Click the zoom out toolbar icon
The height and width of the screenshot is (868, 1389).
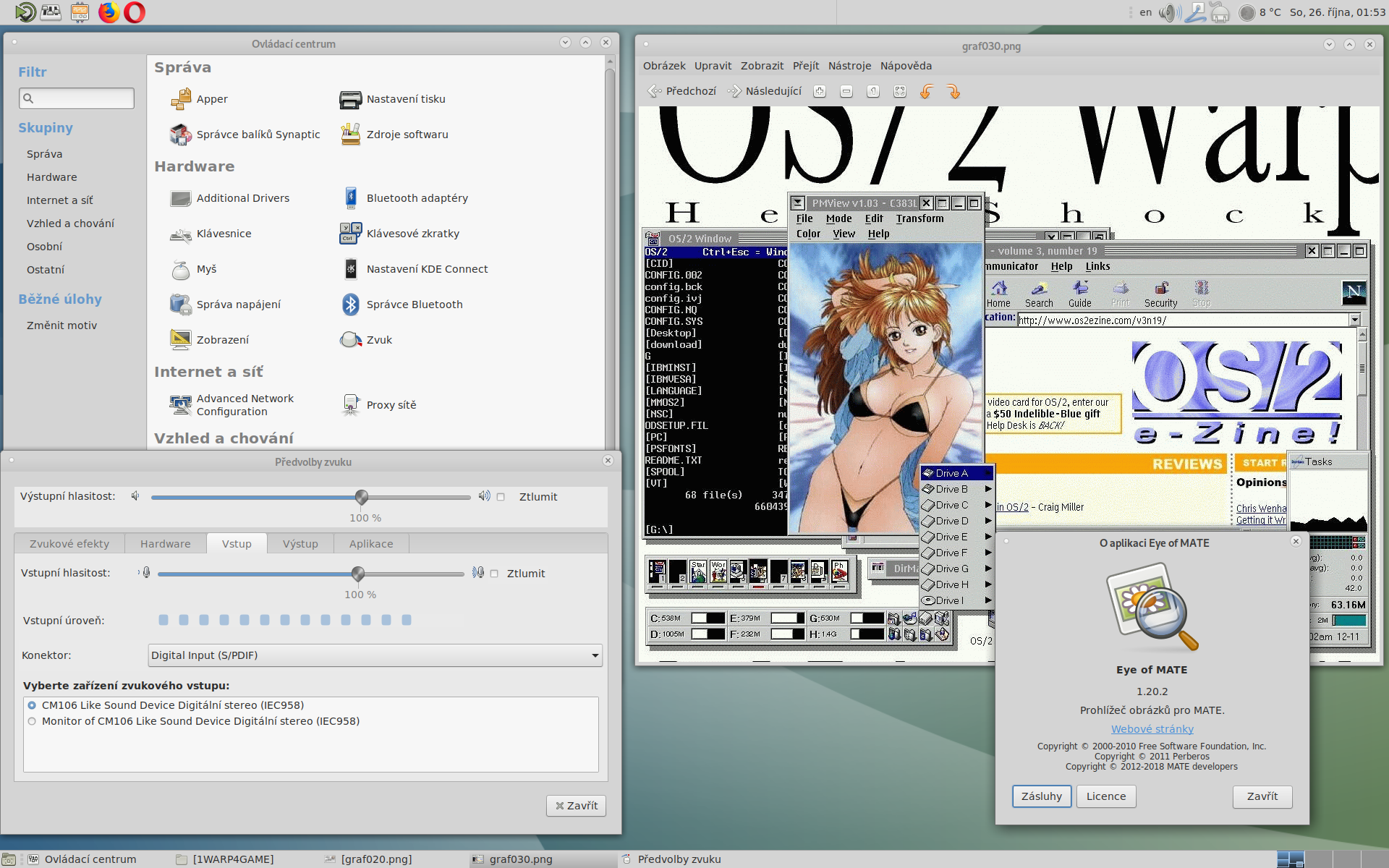[846, 91]
